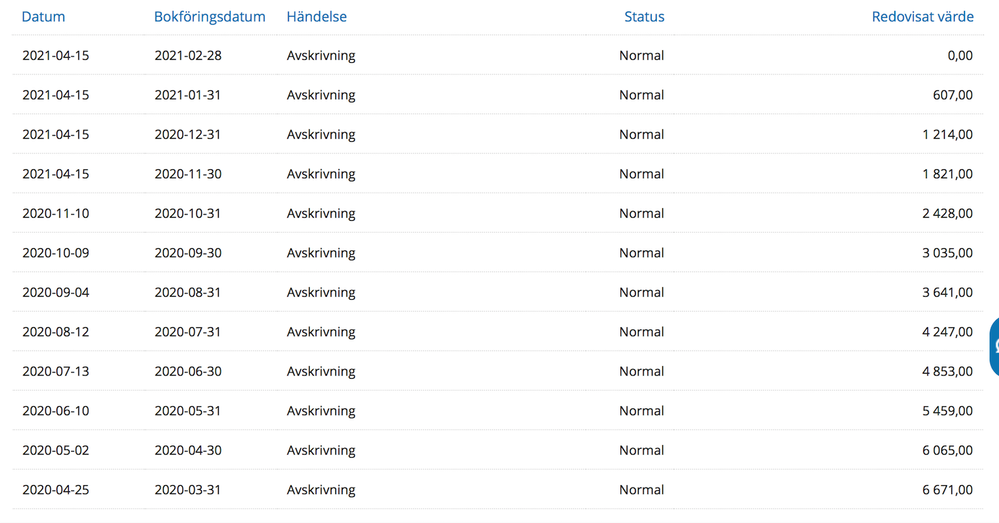Select the row with bokföringsdatum 2021-02-28
This screenshot has width=999, height=523.
click(188, 56)
